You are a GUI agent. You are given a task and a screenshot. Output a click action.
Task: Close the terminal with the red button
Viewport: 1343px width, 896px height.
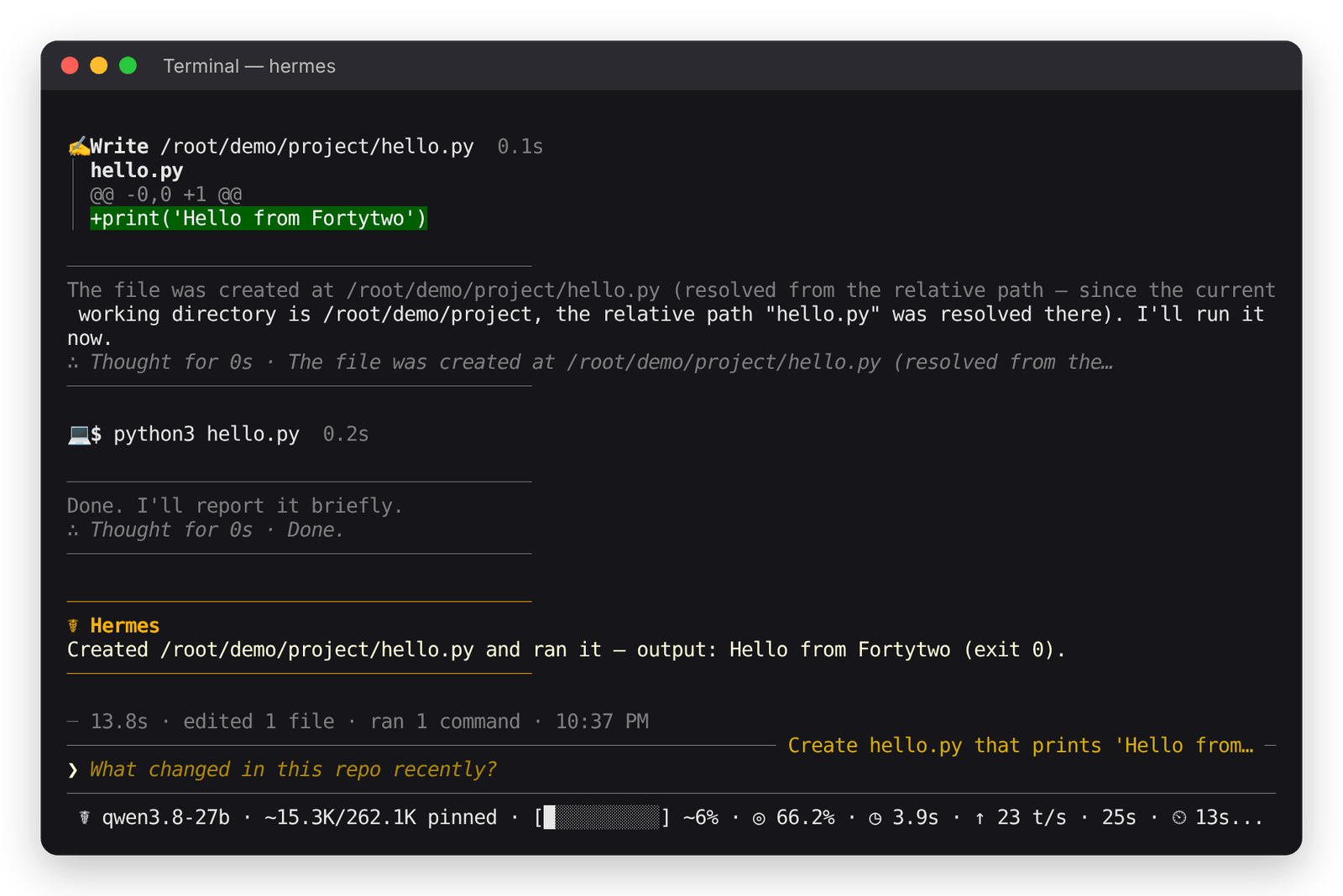pos(71,65)
